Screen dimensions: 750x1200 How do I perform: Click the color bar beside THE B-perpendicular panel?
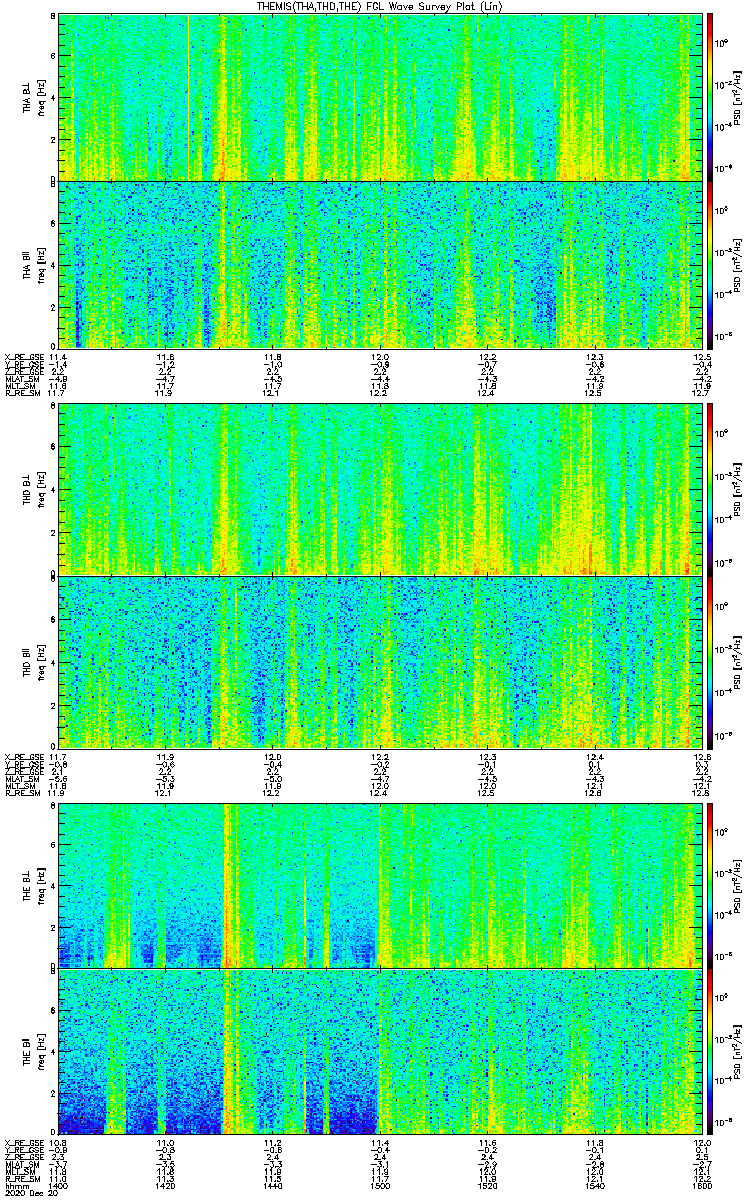click(x=710, y=884)
